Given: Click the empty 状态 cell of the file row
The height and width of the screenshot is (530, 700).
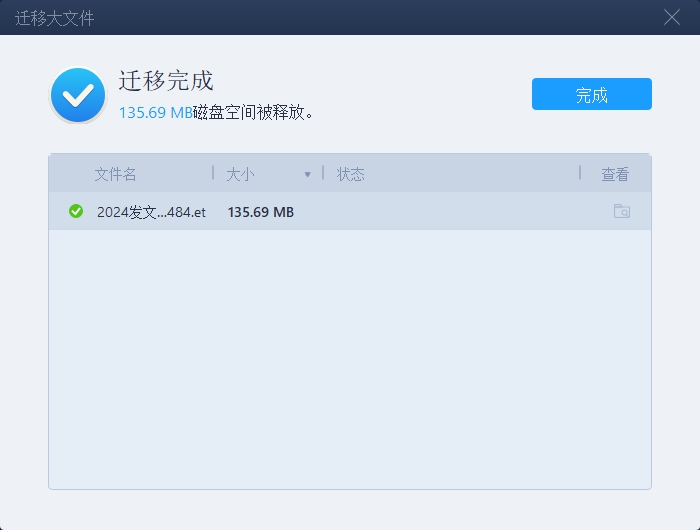Looking at the screenshot, I should pyautogui.click(x=450, y=212).
